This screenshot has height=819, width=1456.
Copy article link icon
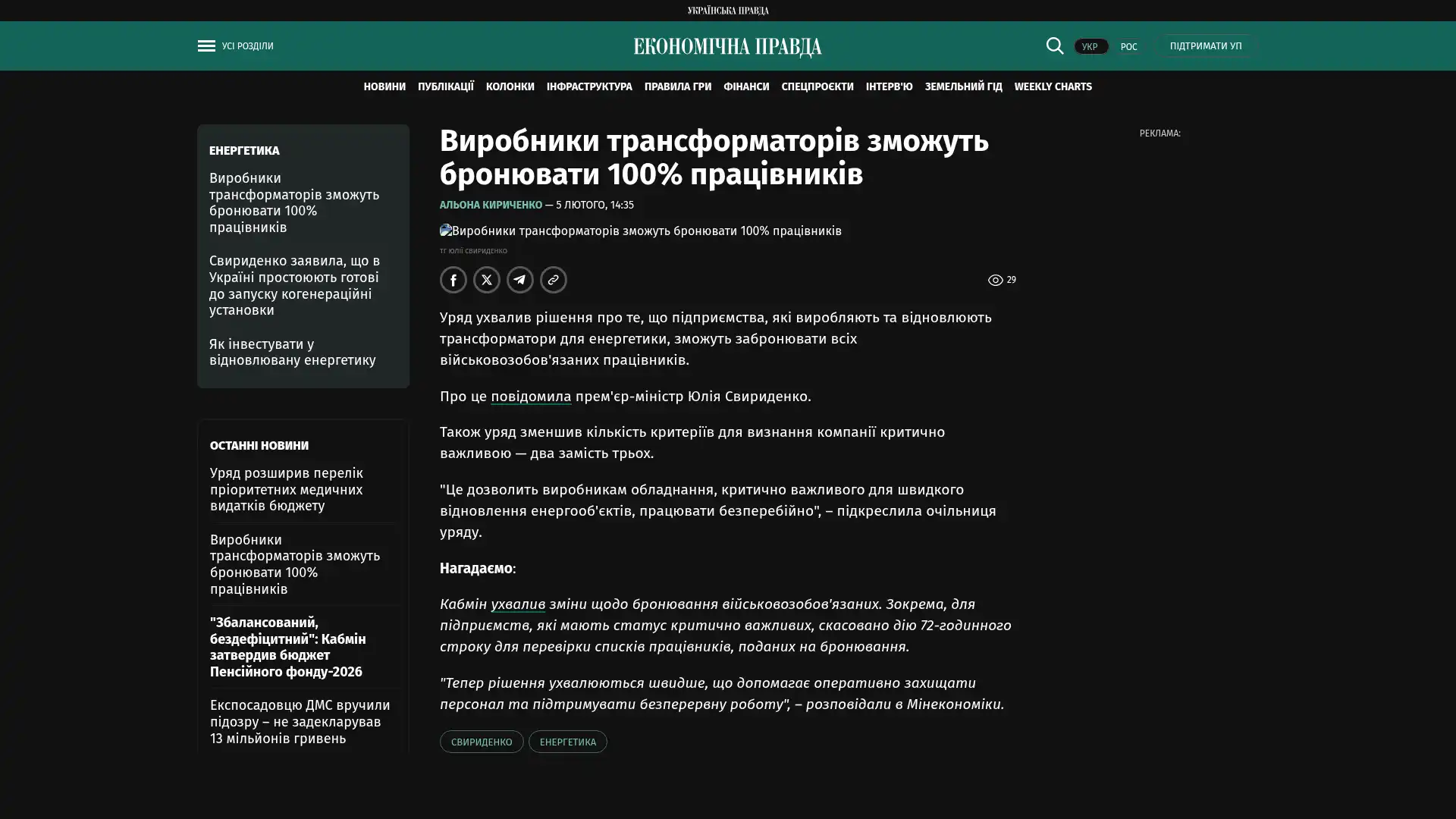553,280
